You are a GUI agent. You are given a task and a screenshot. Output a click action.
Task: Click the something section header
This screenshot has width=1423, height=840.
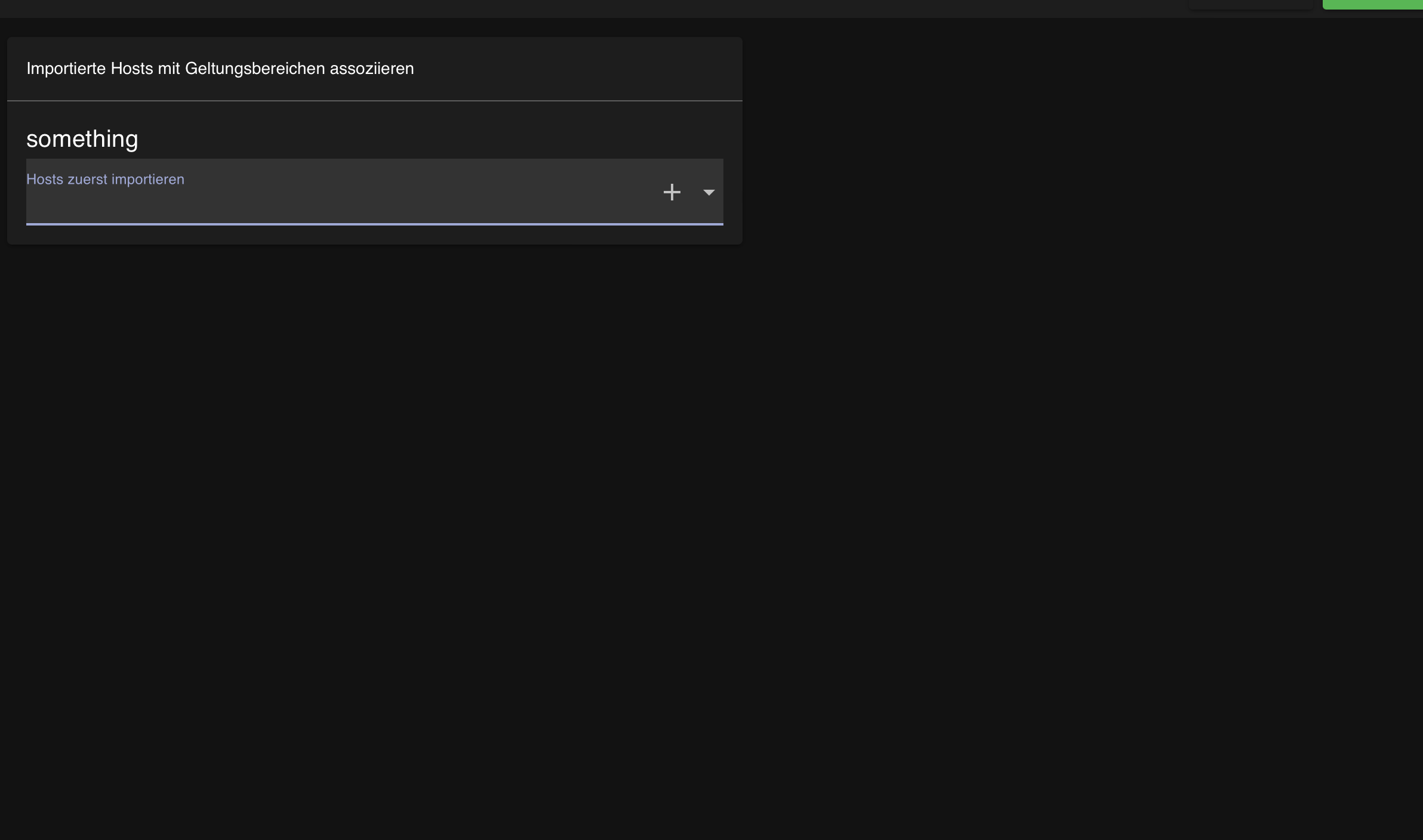82,138
